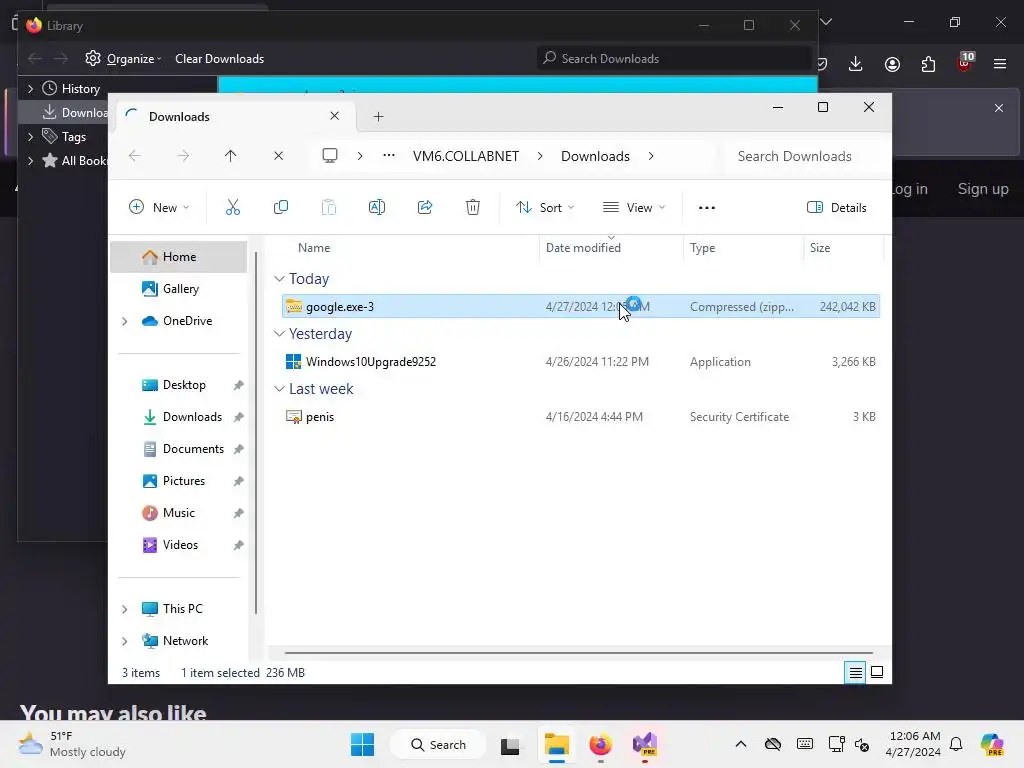Select Home in navigation pane

point(179,257)
